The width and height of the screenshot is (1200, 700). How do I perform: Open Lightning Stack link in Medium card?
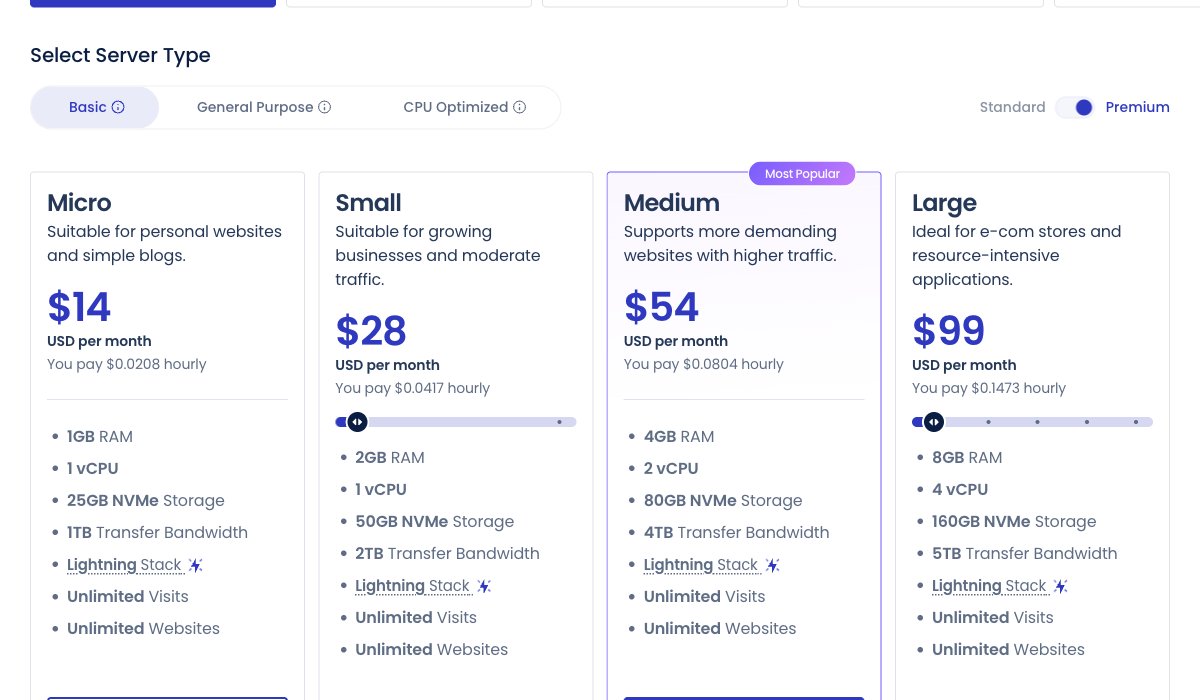pyautogui.click(x=701, y=565)
